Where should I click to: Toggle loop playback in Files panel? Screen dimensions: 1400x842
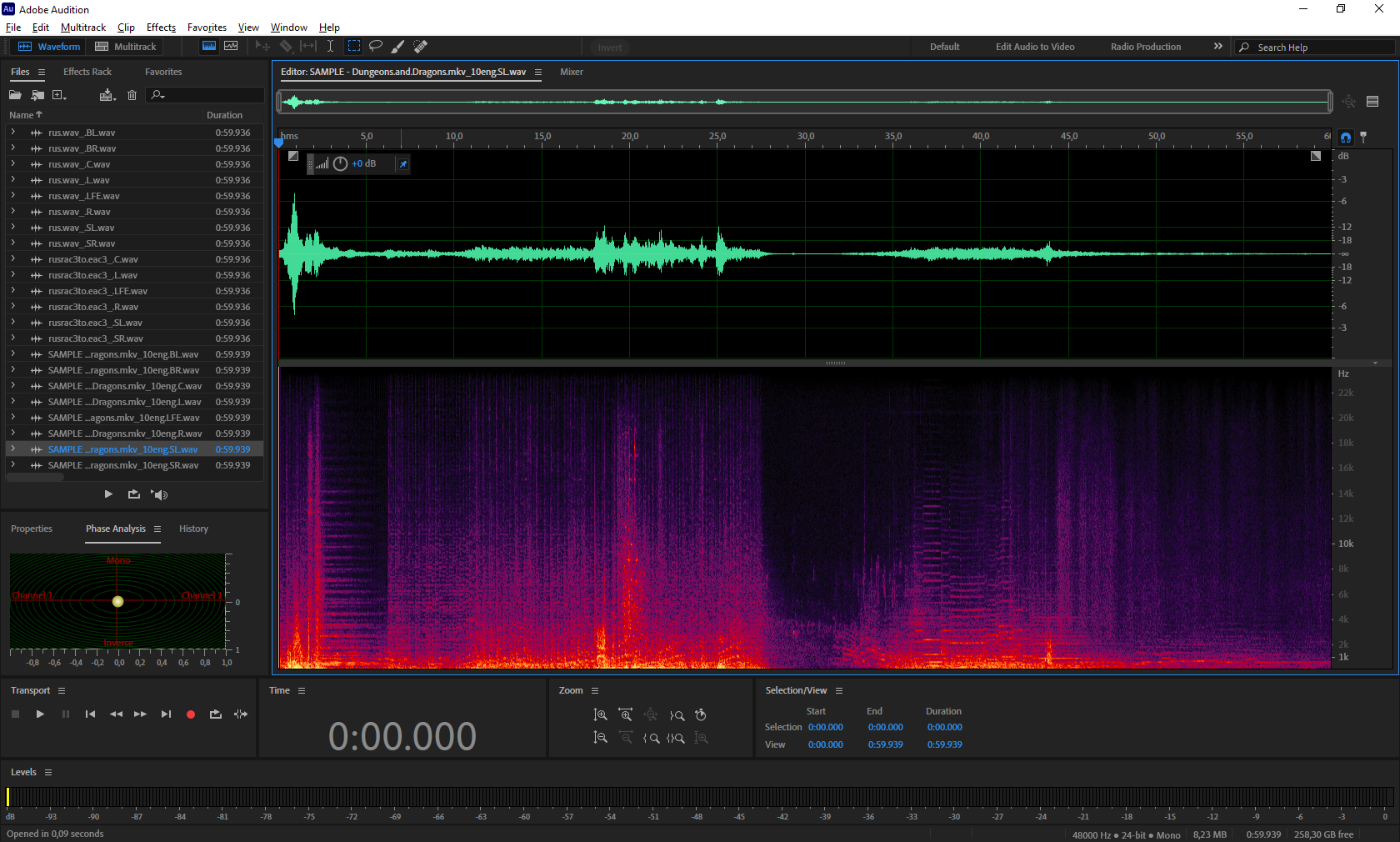click(x=133, y=494)
